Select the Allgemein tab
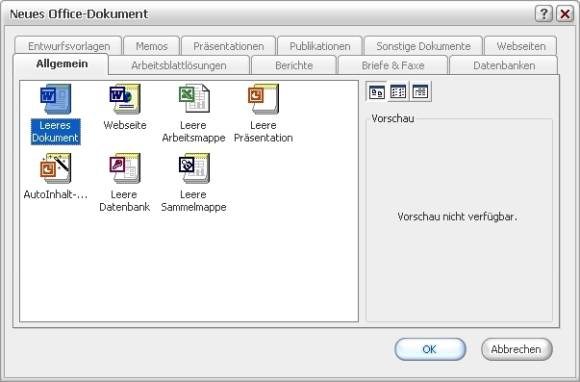580x382 pixels. click(61, 64)
